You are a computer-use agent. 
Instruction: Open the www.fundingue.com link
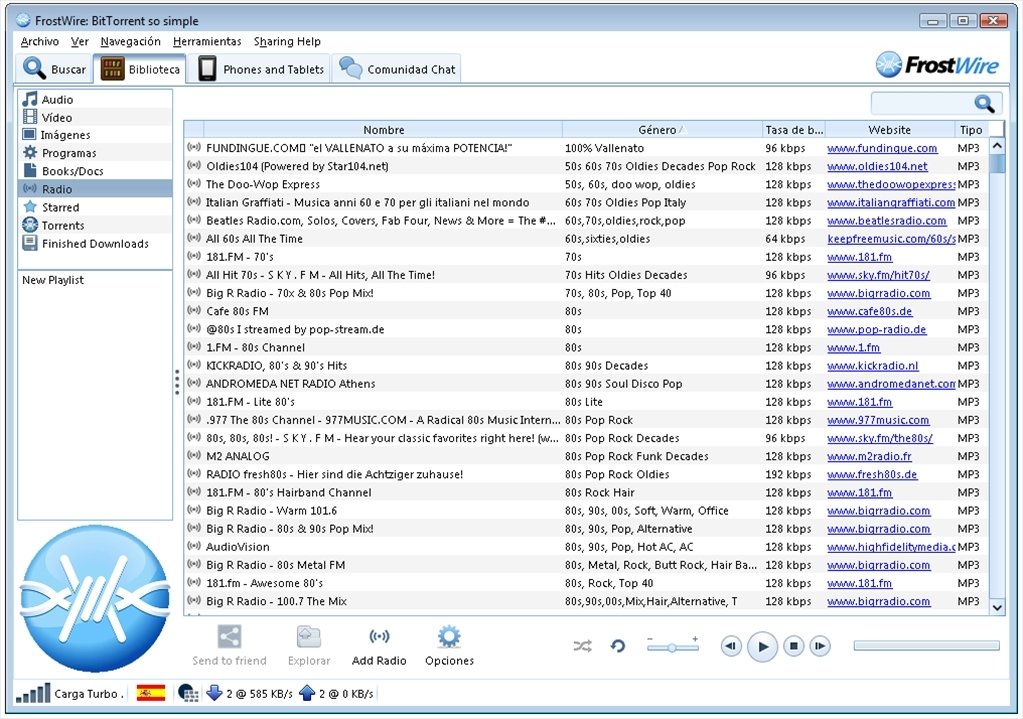click(x=882, y=148)
